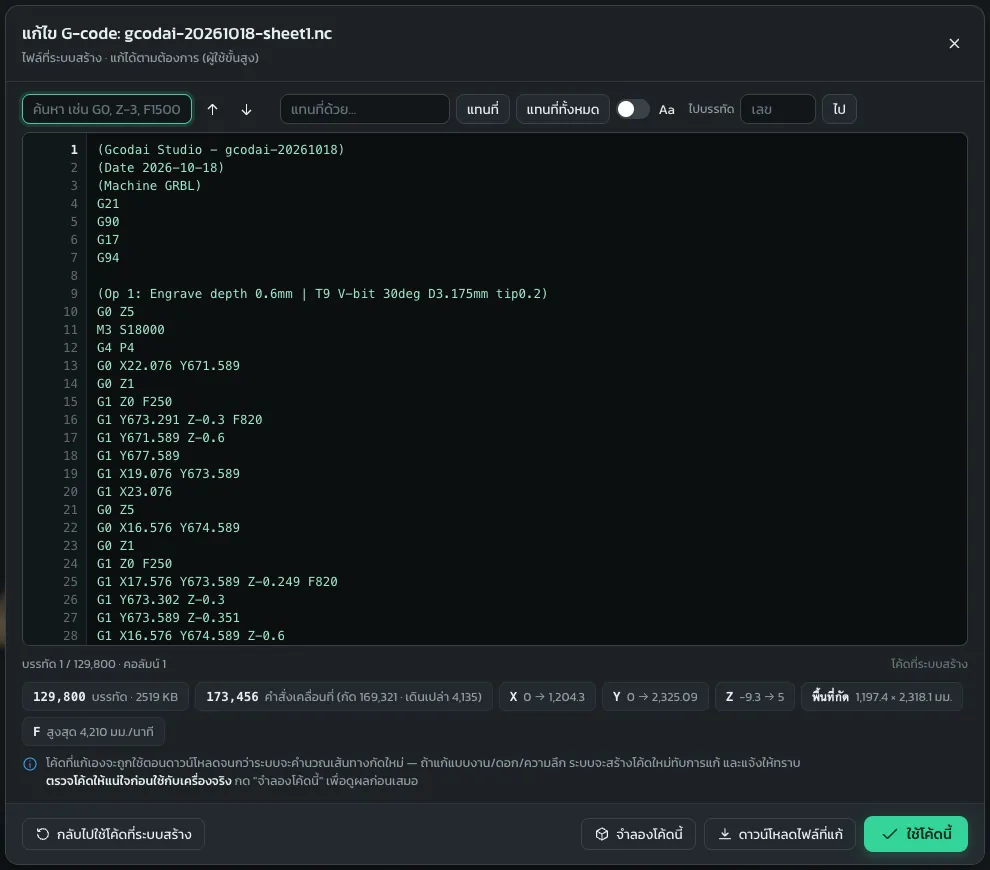The width and height of the screenshot is (990, 870).
Task: Click the Z range stat chip
Action: 754,696
